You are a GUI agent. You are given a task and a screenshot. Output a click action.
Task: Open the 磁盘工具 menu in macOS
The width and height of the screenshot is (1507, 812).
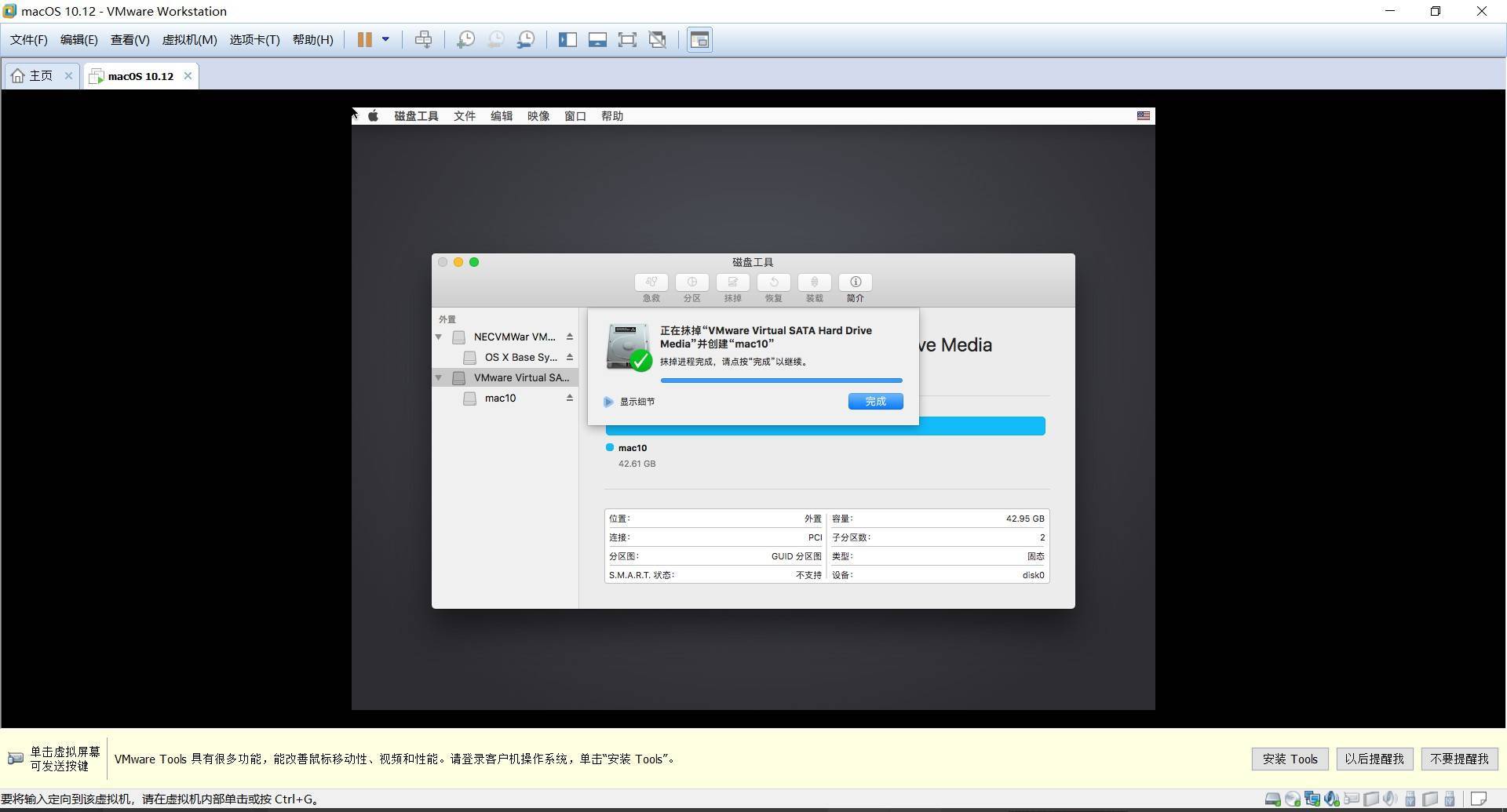pos(416,116)
